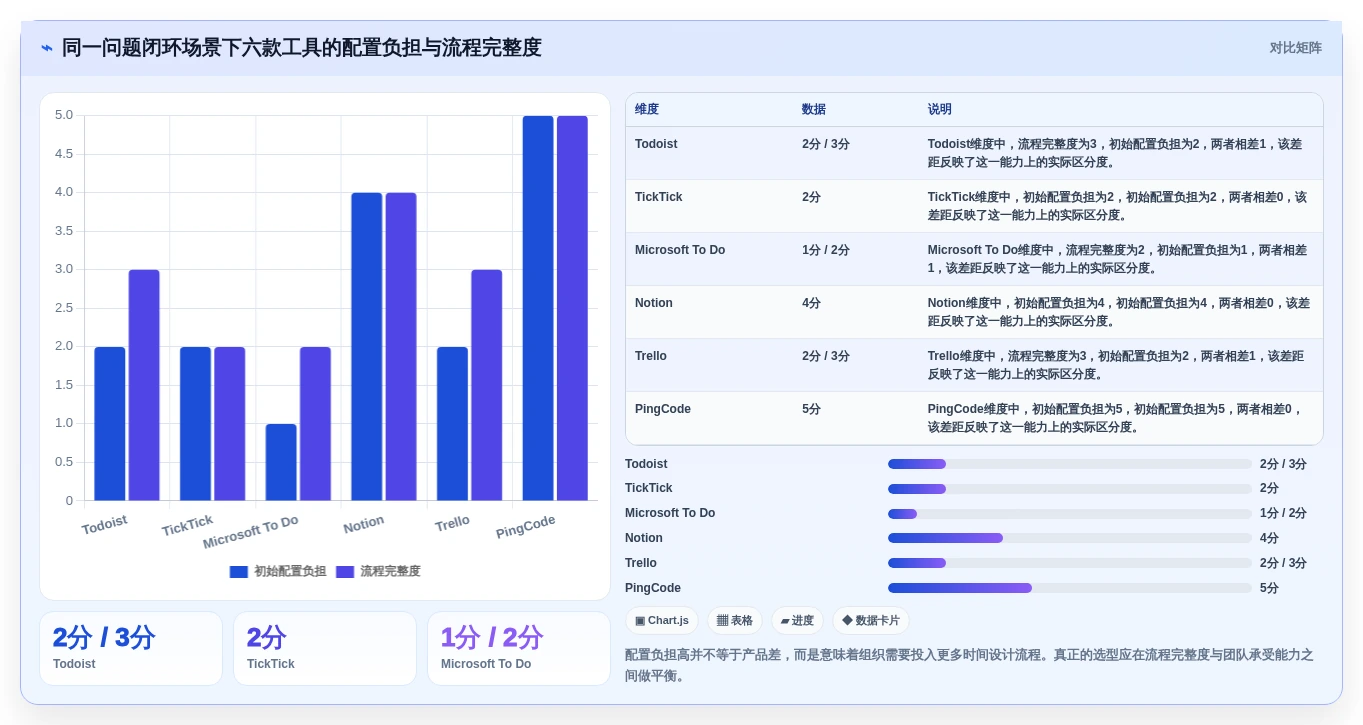
Task: Click the PingCode 流程完整度 bar in chart
Action: click(572, 308)
